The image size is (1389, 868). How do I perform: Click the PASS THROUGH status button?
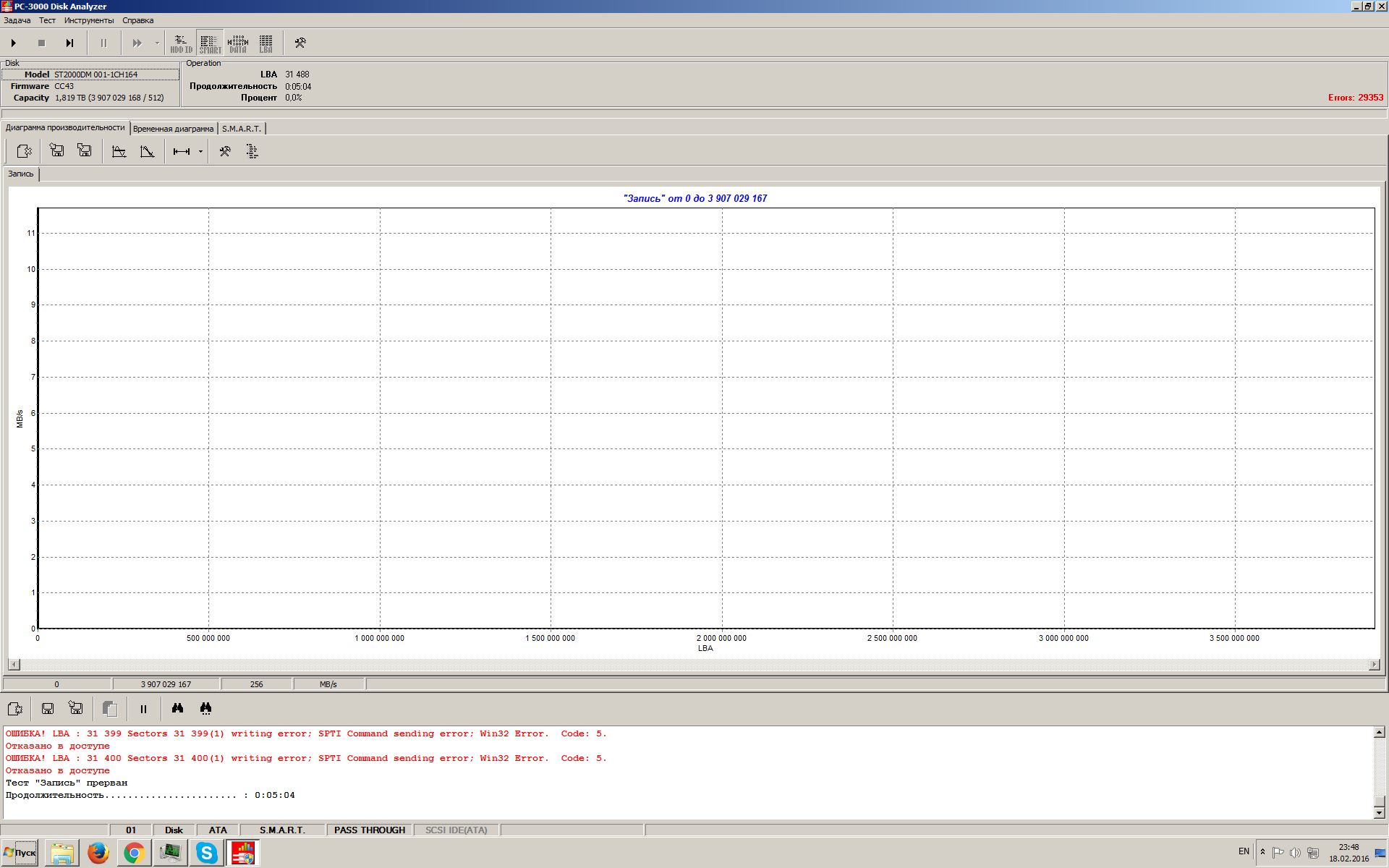(369, 830)
